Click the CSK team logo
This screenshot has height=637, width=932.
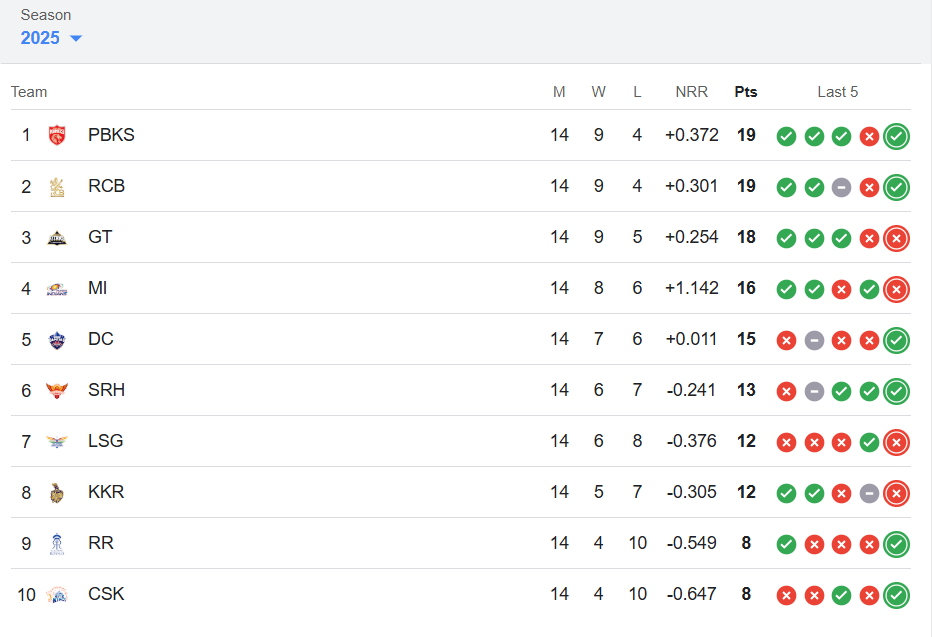(x=57, y=595)
